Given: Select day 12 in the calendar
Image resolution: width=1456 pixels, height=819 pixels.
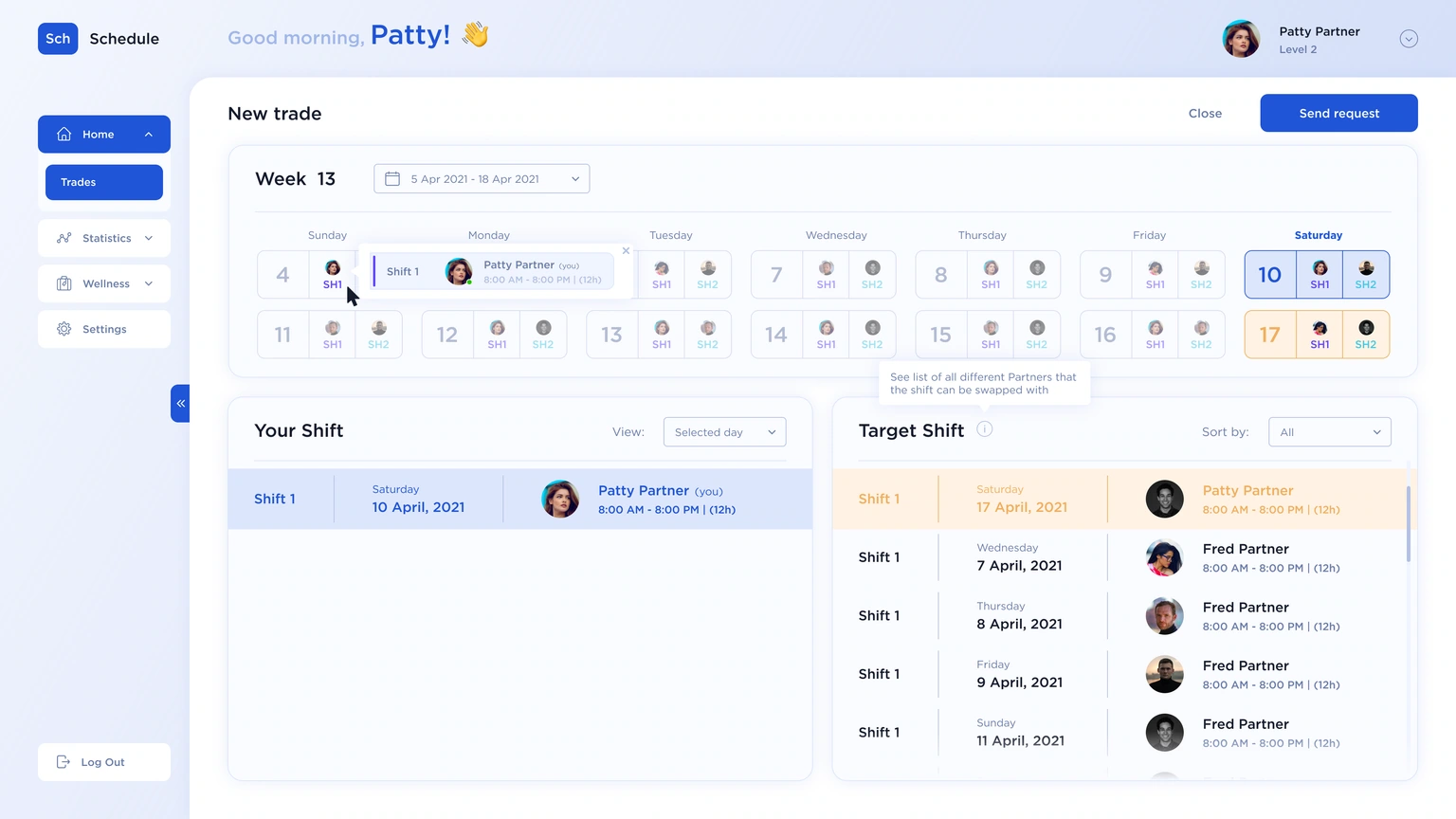Looking at the screenshot, I should pos(446,335).
